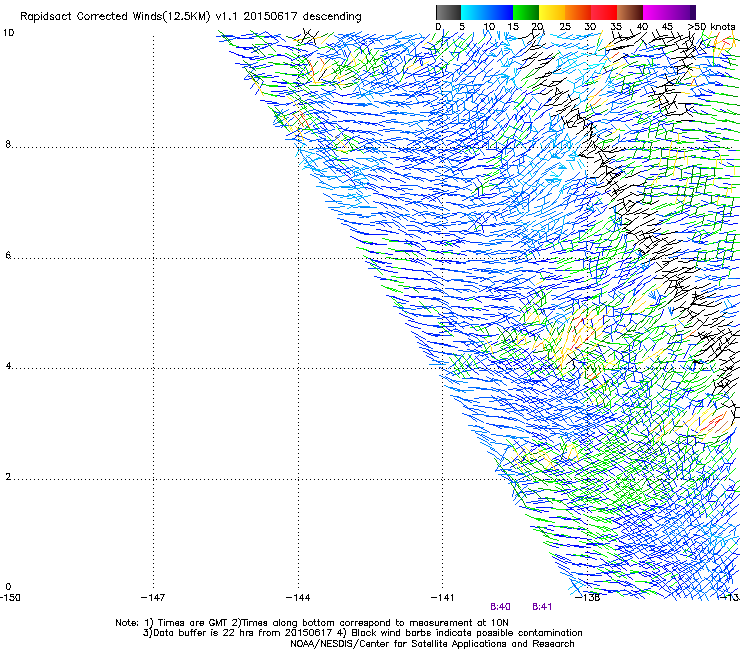Click the -138 longitude axis label
The width and height of the screenshot is (740, 650).
coord(588,598)
